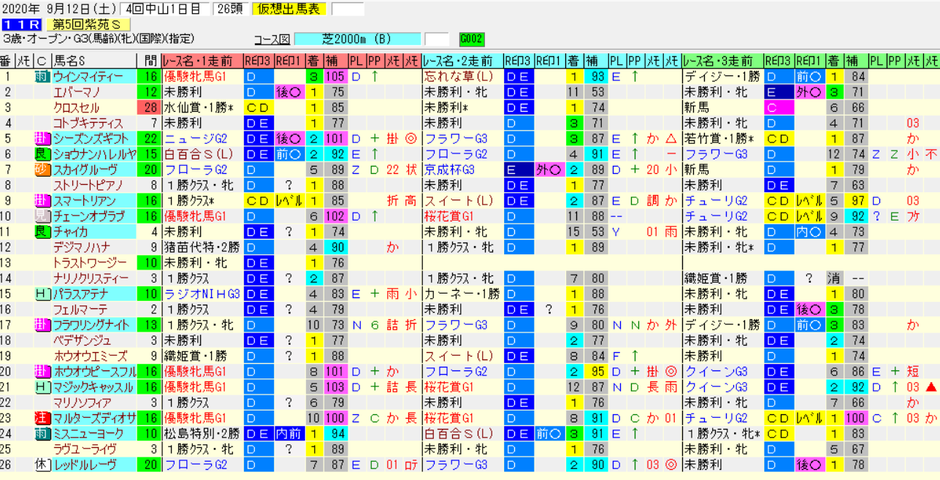Click the blank box after 芝2000m (B)
This screenshot has height=480, width=940.
[436, 40]
